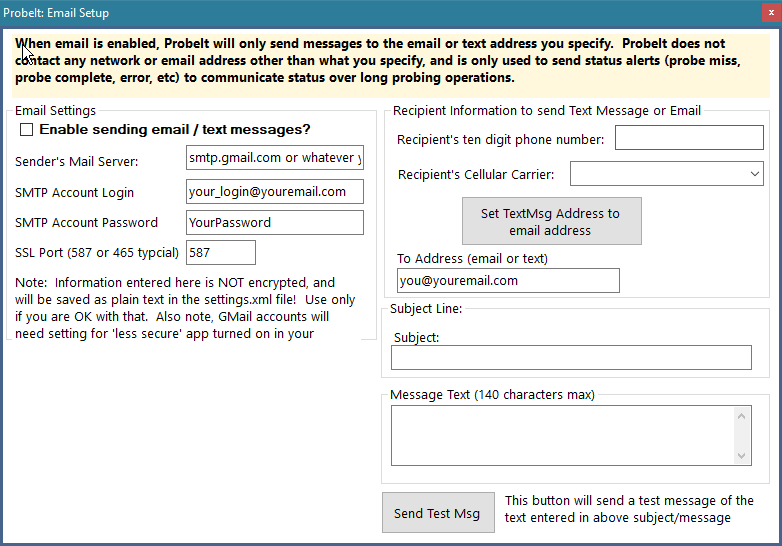Close the Email Setup window
782x546 pixels.
771,12
